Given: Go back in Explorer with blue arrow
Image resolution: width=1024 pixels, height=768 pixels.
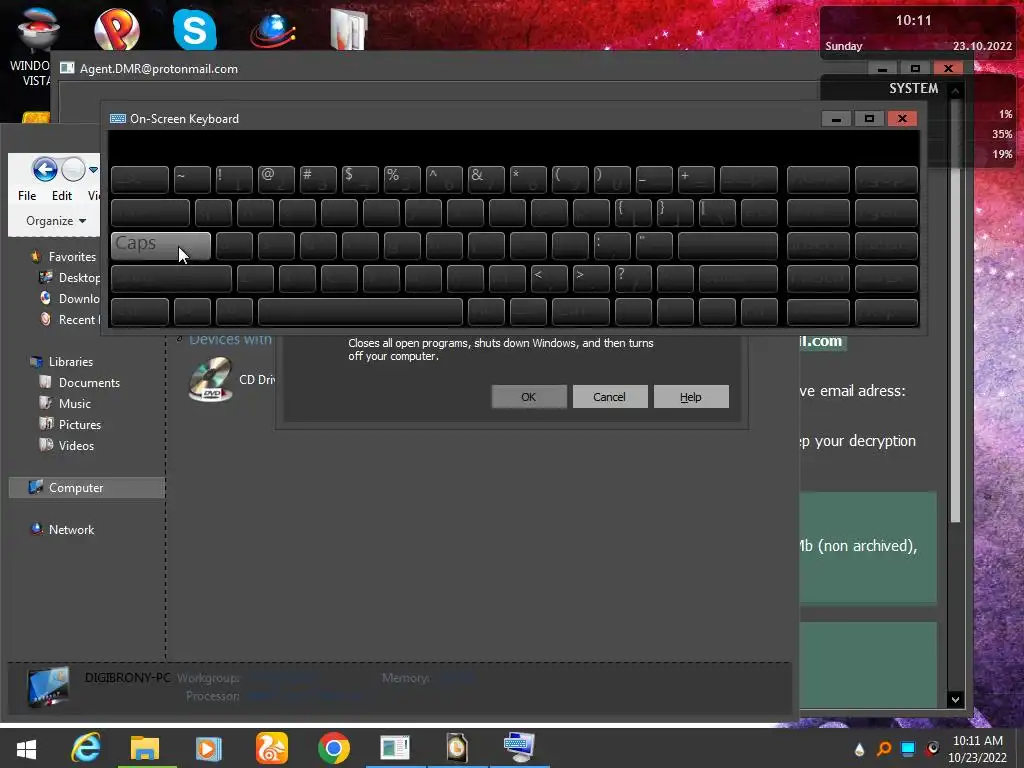Looking at the screenshot, I should 44,170.
